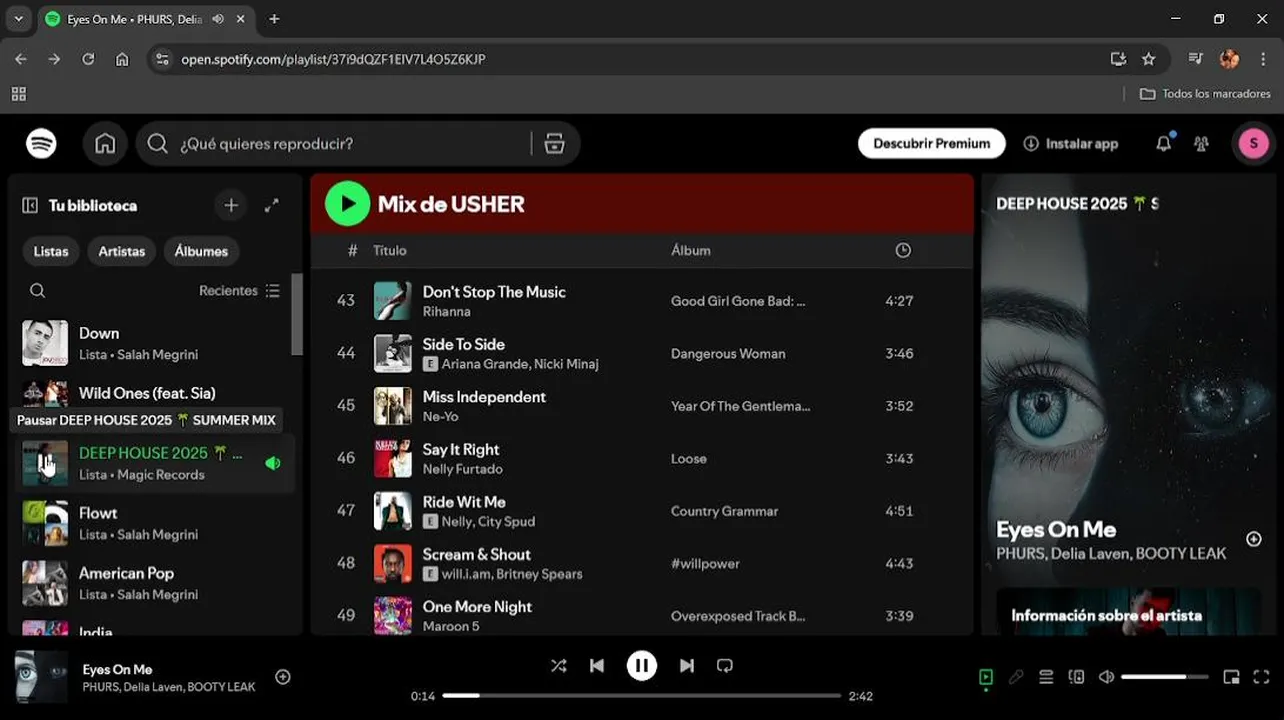Screen dimensions: 1284x720
Task: Select track Side To Side
Action: 463,344
